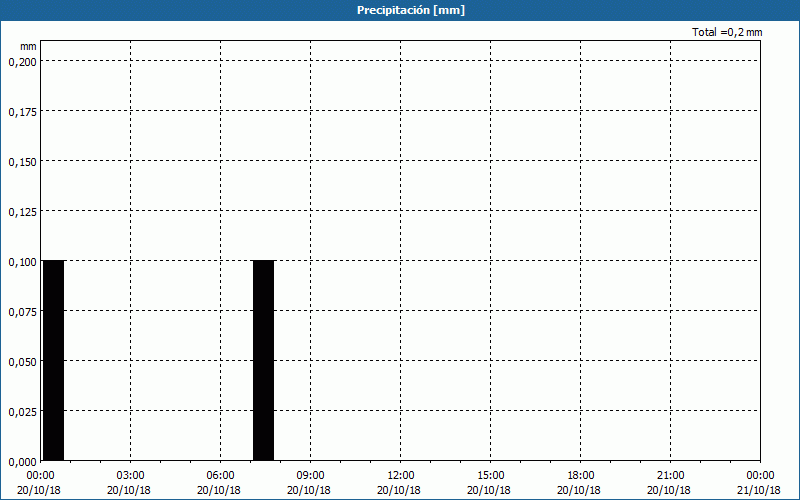Click the 12:00 time axis label
This screenshot has width=800, height=500.
pyautogui.click(x=401, y=476)
